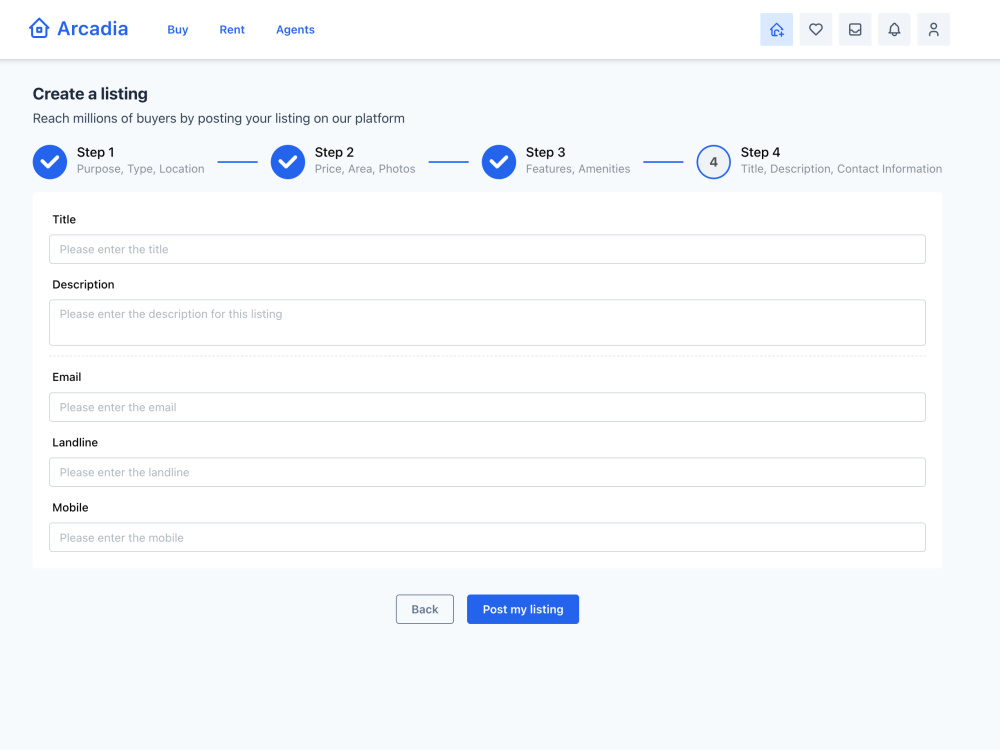Image resolution: width=1000 pixels, height=750 pixels.
Task: Open the inbox tray icon
Action: [855, 29]
